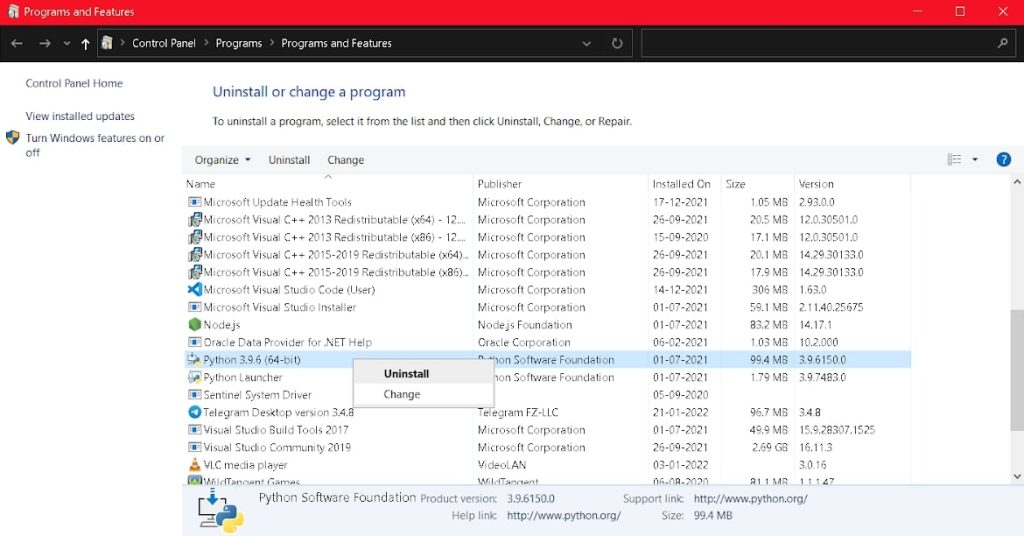Select Visual C++ 2015-2019 Redistributable (x86) icon

194,272
